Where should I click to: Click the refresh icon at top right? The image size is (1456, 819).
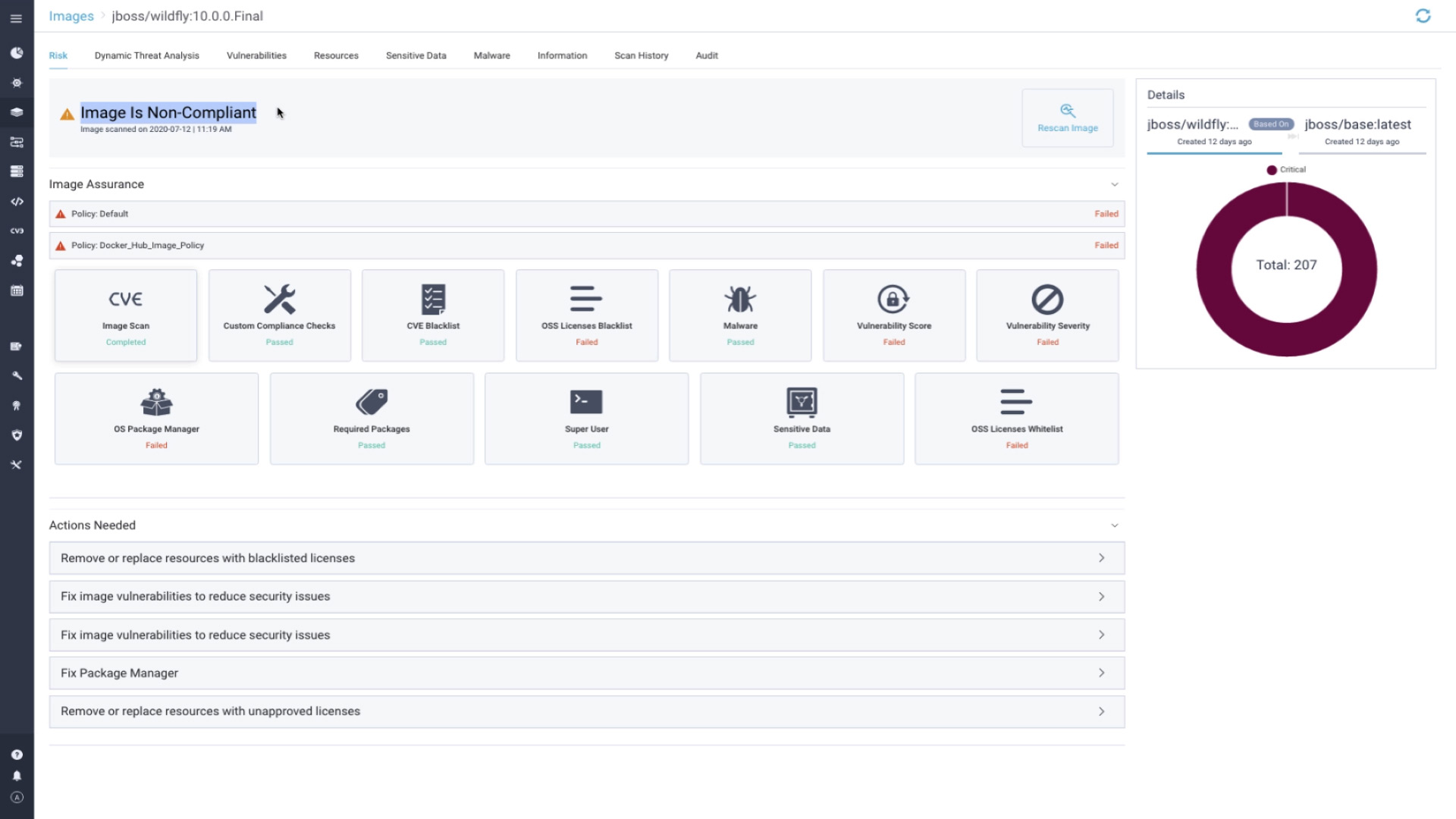coord(1423,16)
